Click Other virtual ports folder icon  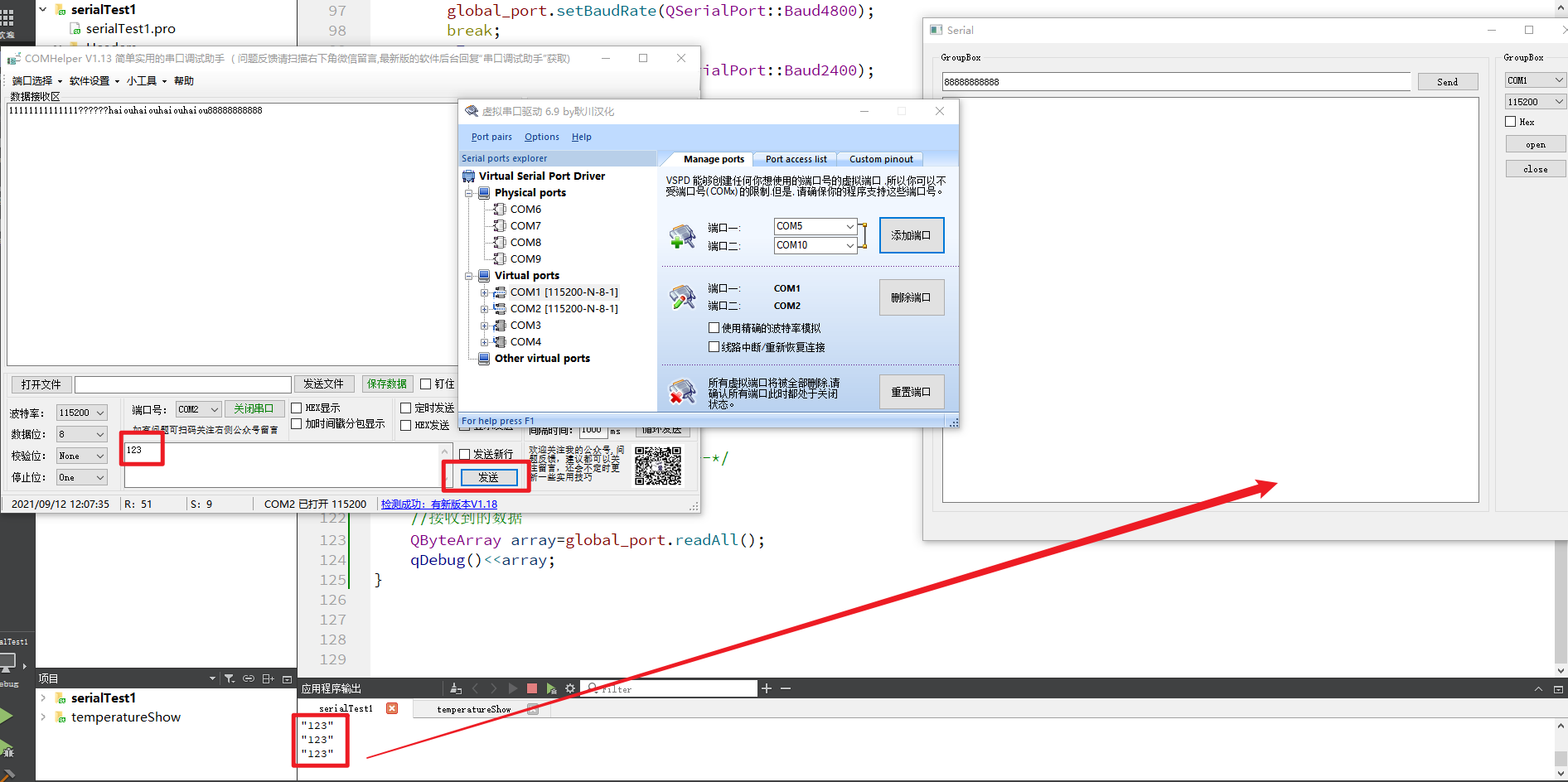coord(484,358)
